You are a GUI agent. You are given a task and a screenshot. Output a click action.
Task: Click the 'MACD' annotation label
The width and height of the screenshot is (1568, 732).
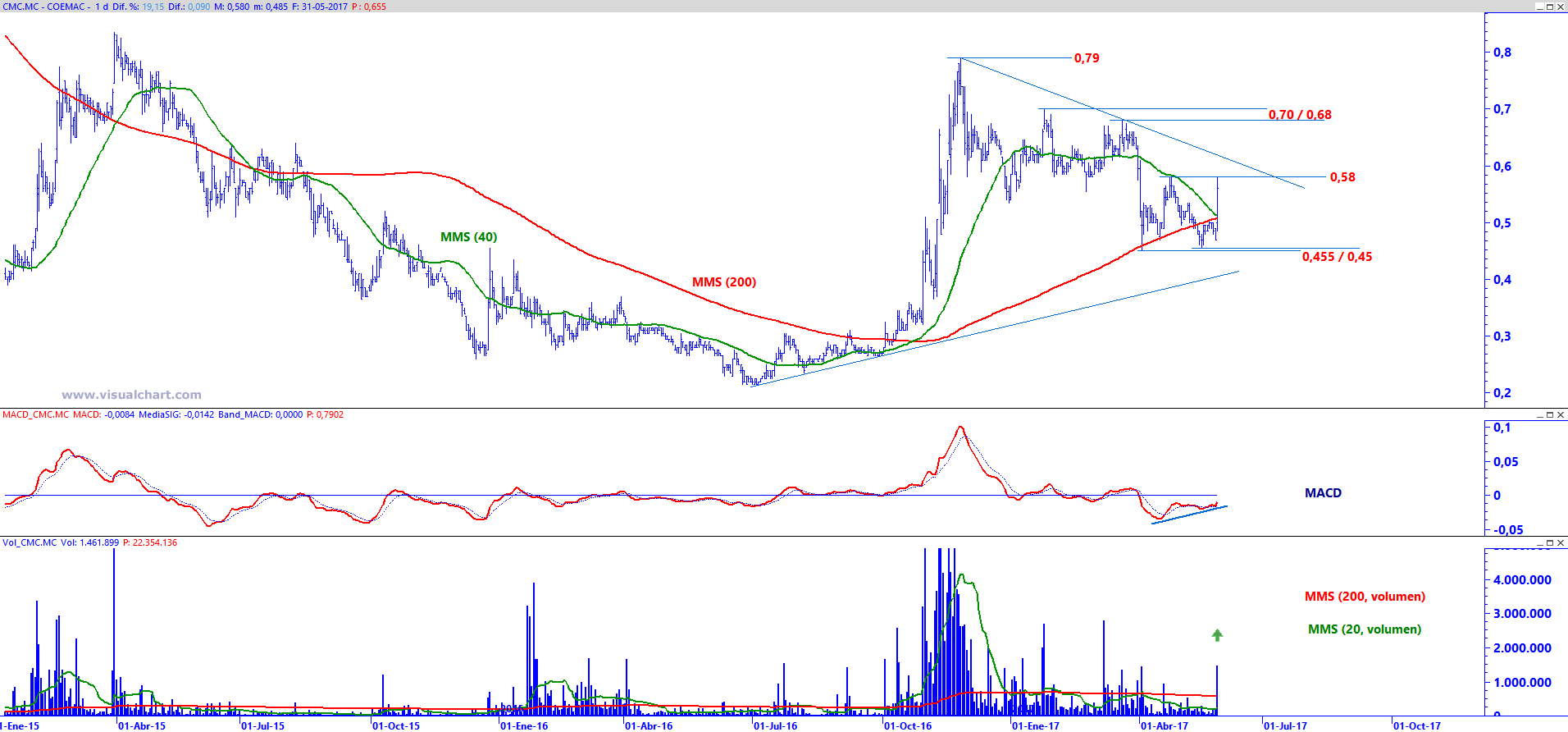1323,493
